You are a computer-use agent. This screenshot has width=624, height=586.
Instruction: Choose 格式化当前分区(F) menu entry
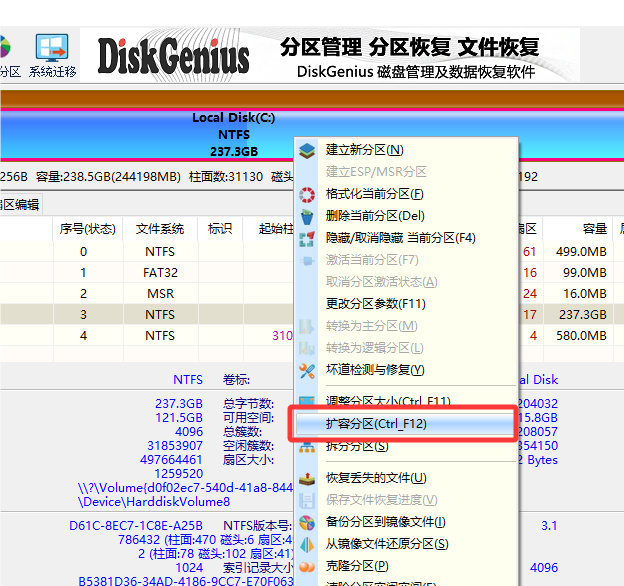coord(406,194)
